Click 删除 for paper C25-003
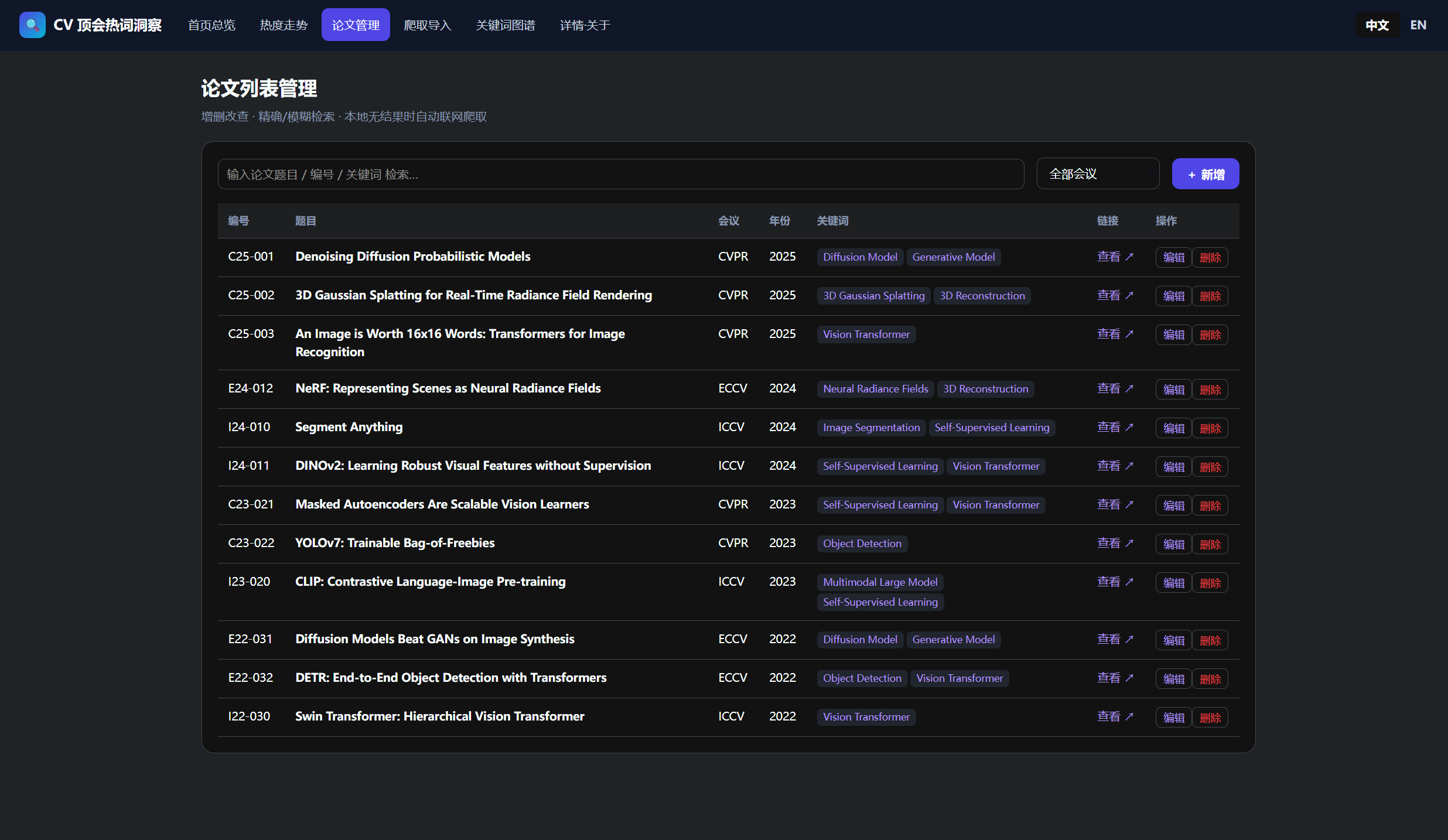 point(1210,335)
